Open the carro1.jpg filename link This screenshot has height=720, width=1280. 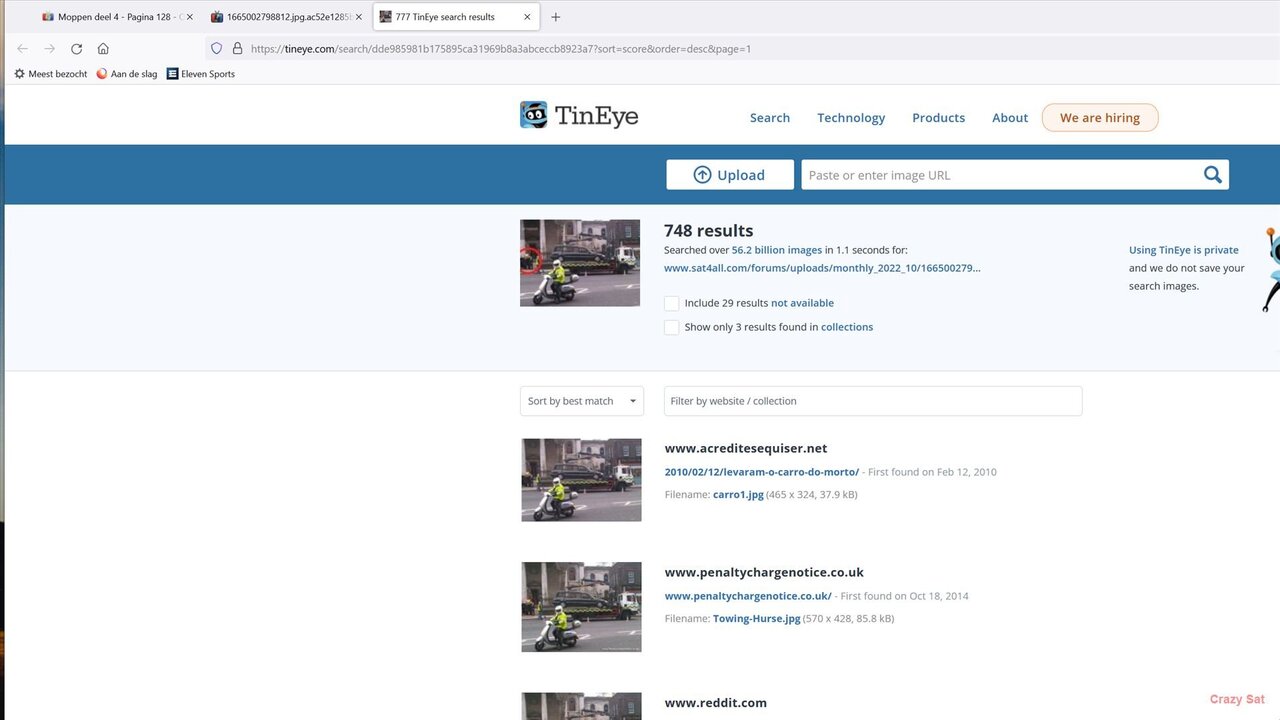coord(738,494)
